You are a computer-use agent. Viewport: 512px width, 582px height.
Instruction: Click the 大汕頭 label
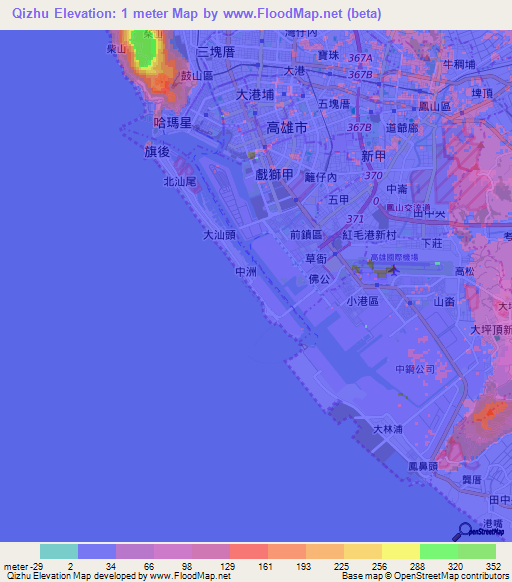(219, 235)
